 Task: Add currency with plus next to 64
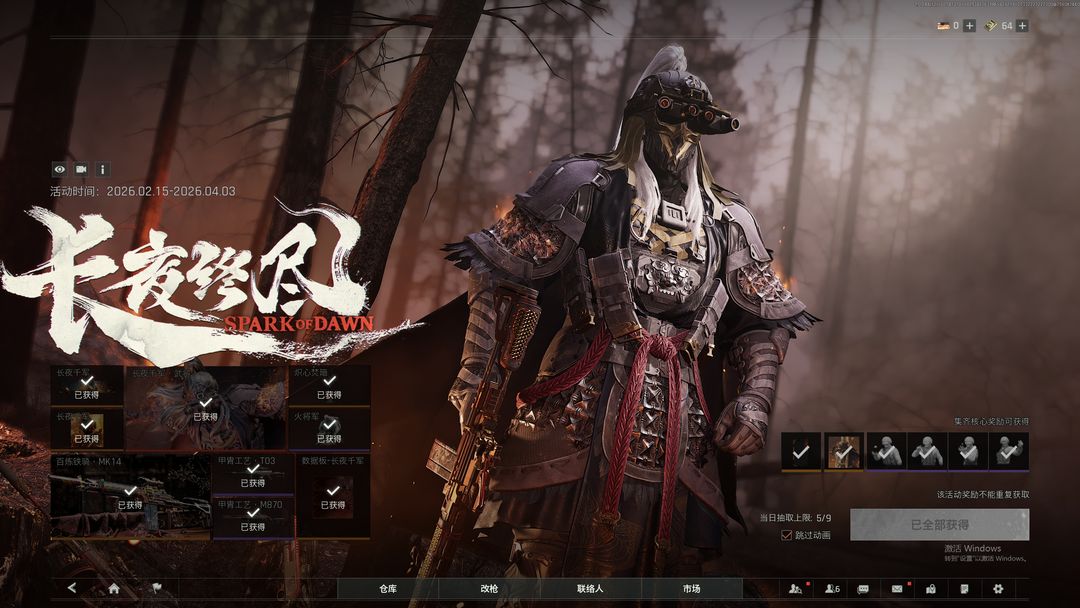(x=1022, y=26)
